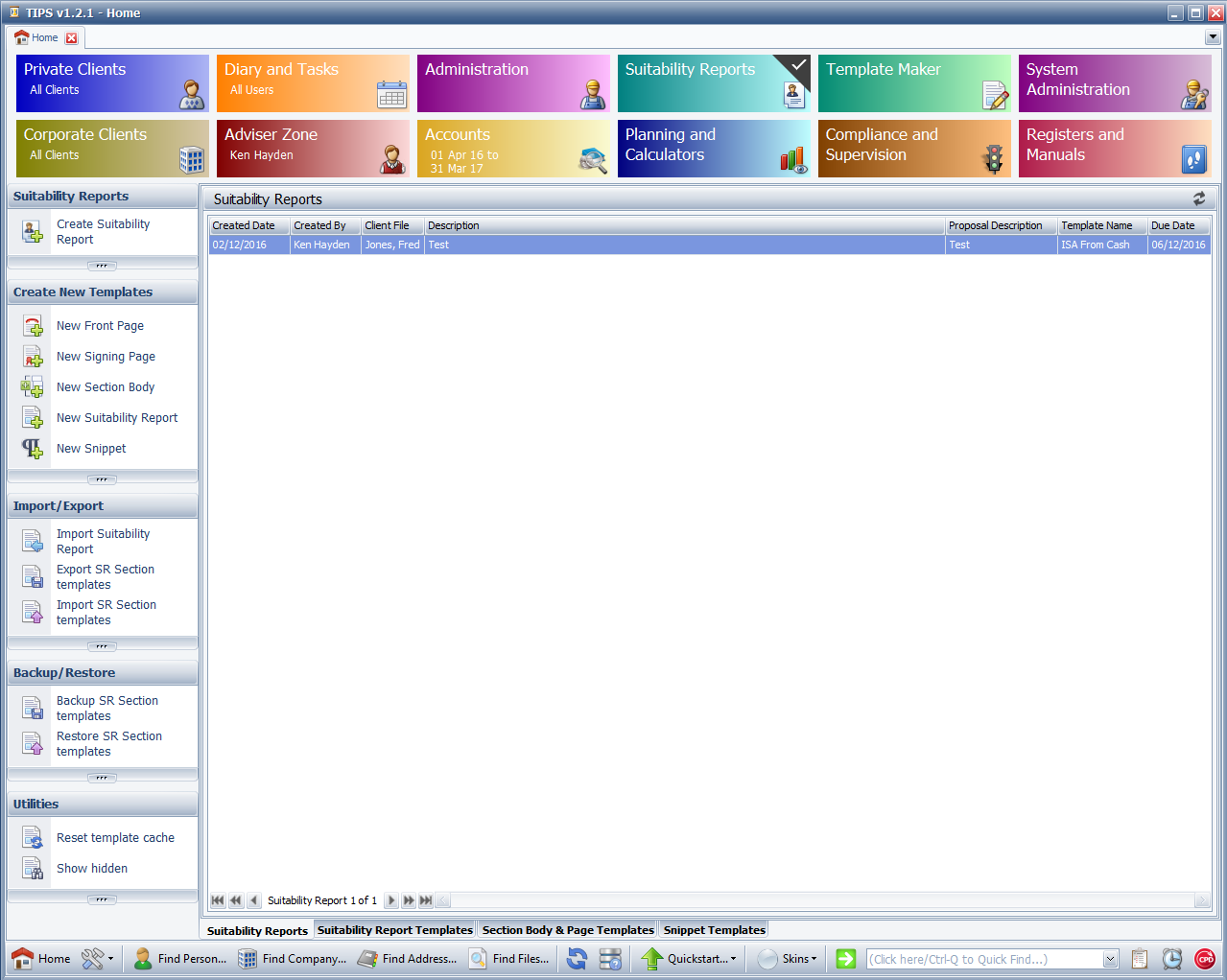Click the green Quick Find go arrow
Screen dimensions: 1227x980
[x=845, y=959]
